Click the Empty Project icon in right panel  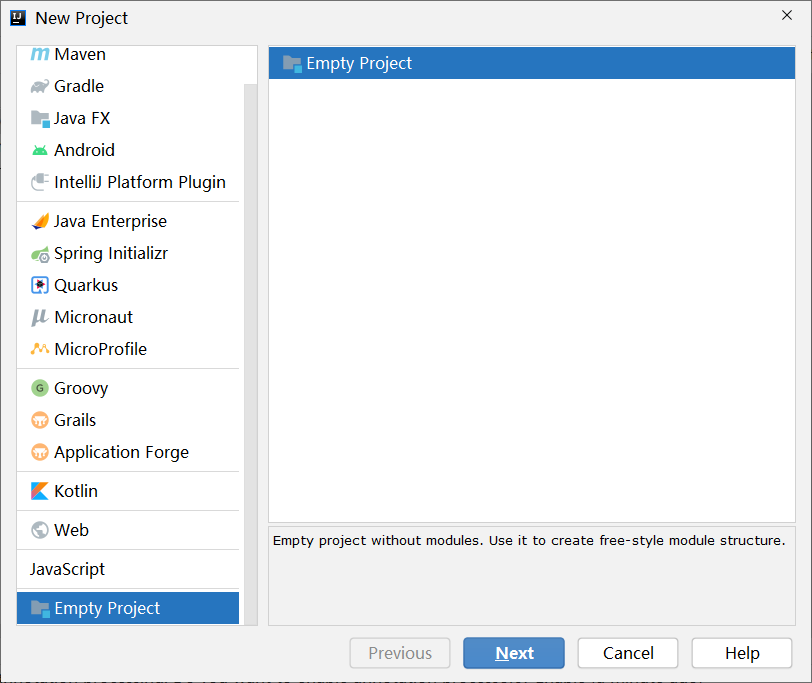292,64
